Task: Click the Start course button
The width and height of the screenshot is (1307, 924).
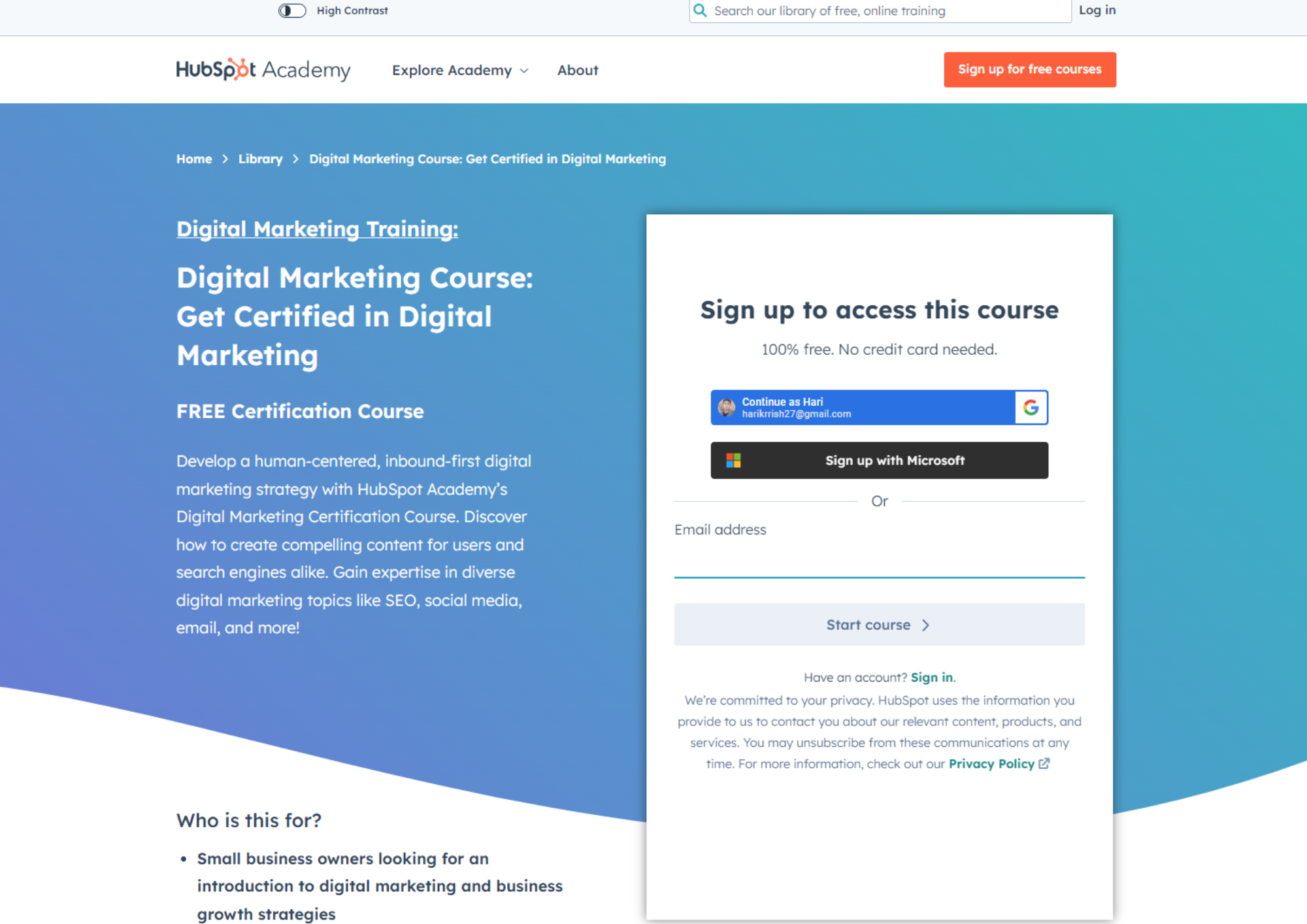Action: (x=879, y=625)
